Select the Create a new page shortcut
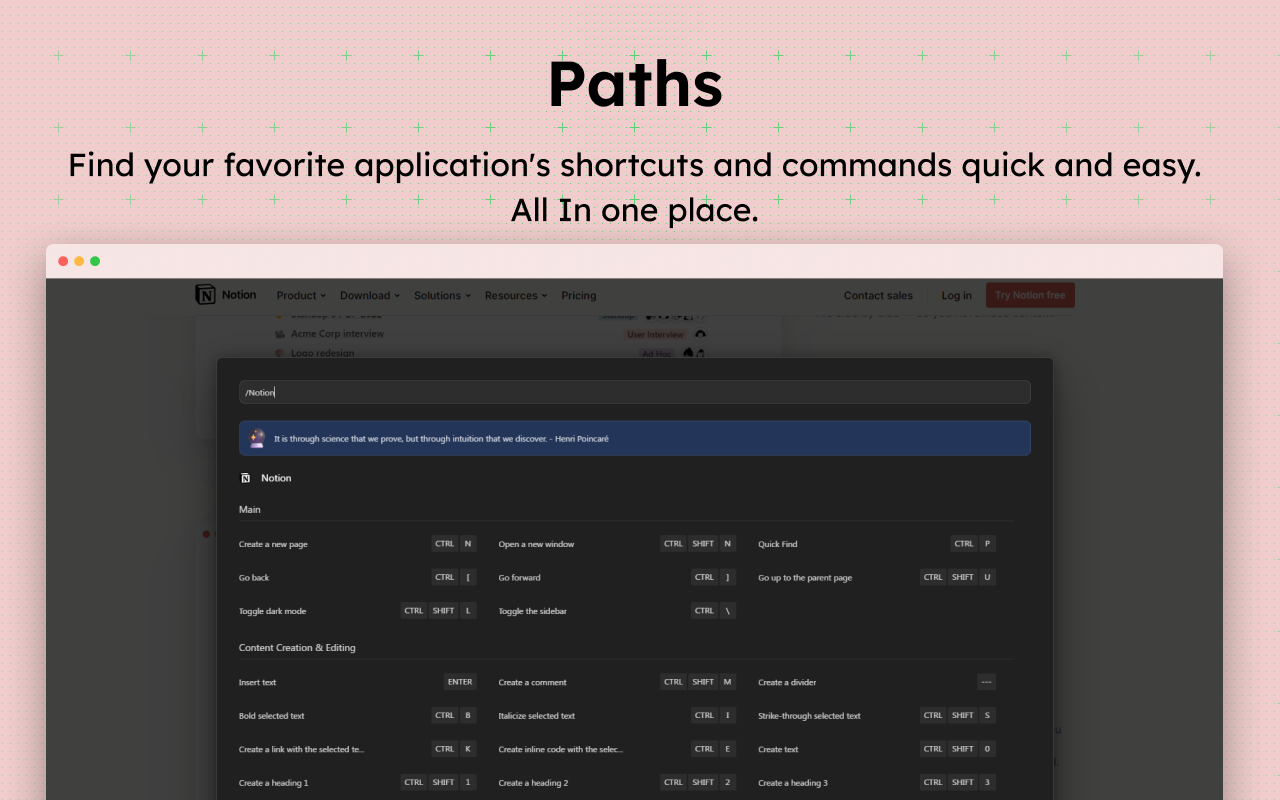Image resolution: width=1280 pixels, height=800 pixels. click(x=358, y=544)
